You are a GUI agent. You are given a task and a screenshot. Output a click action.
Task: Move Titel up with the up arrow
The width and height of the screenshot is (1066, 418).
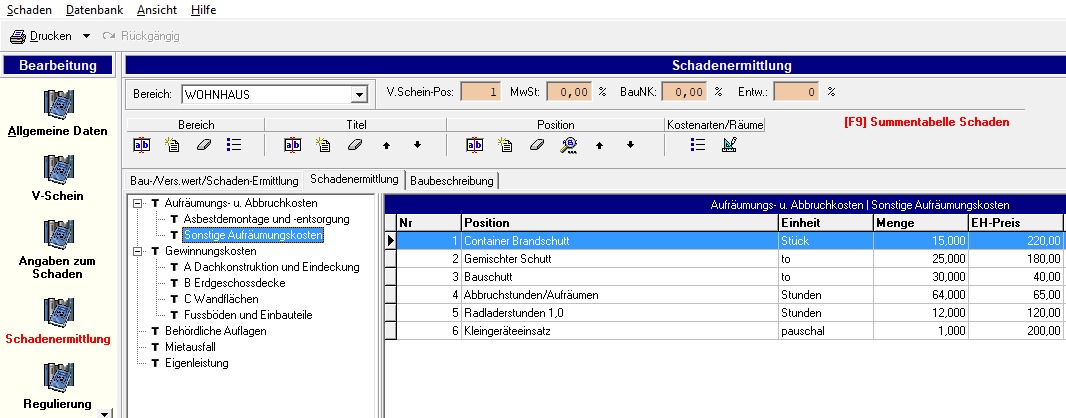[x=386, y=145]
